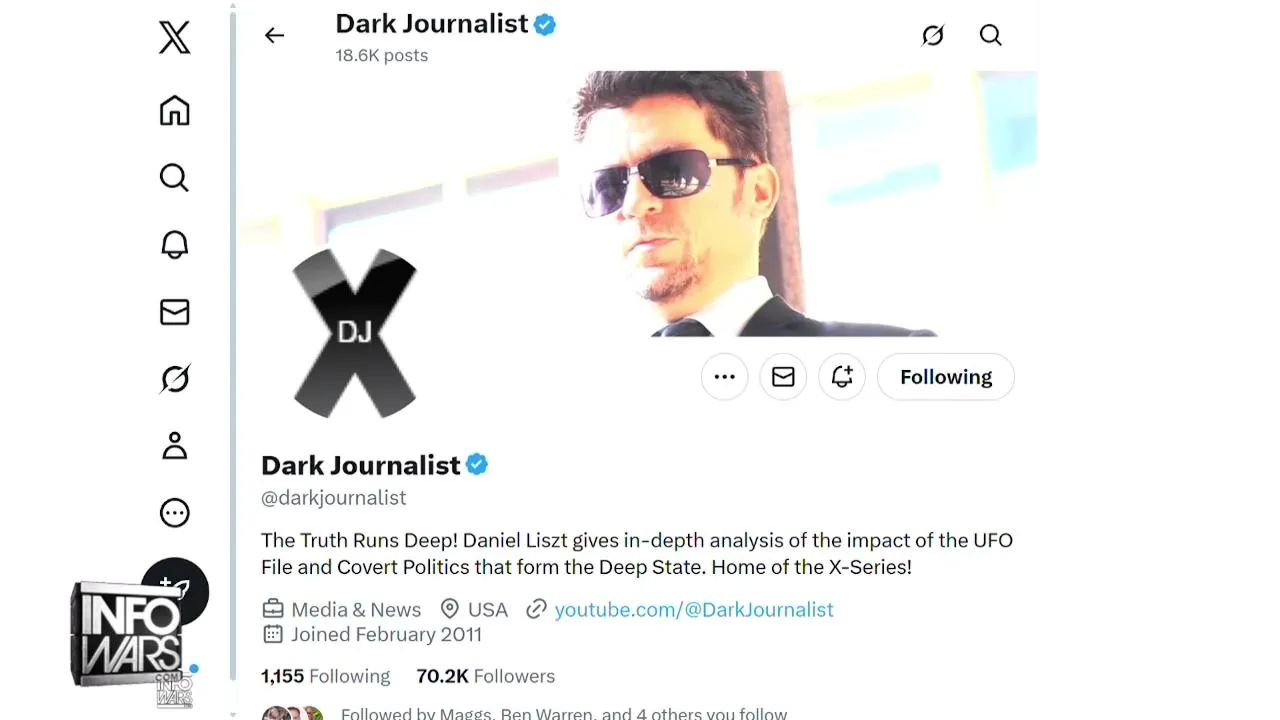The height and width of the screenshot is (720, 1280).
Task: Go to Home in sidebar
Action: pyautogui.click(x=174, y=110)
